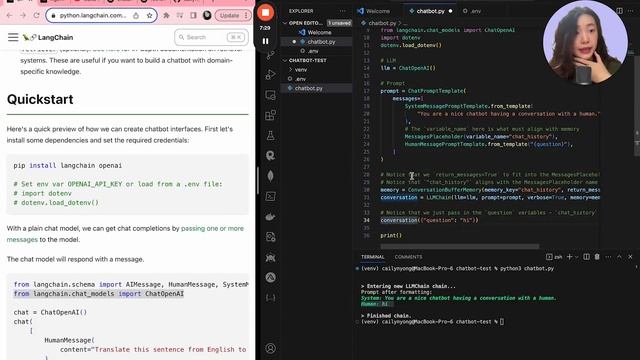640x360 pixels.
Task: Open the Run and Debug view
Action: (x=270, y=75)
